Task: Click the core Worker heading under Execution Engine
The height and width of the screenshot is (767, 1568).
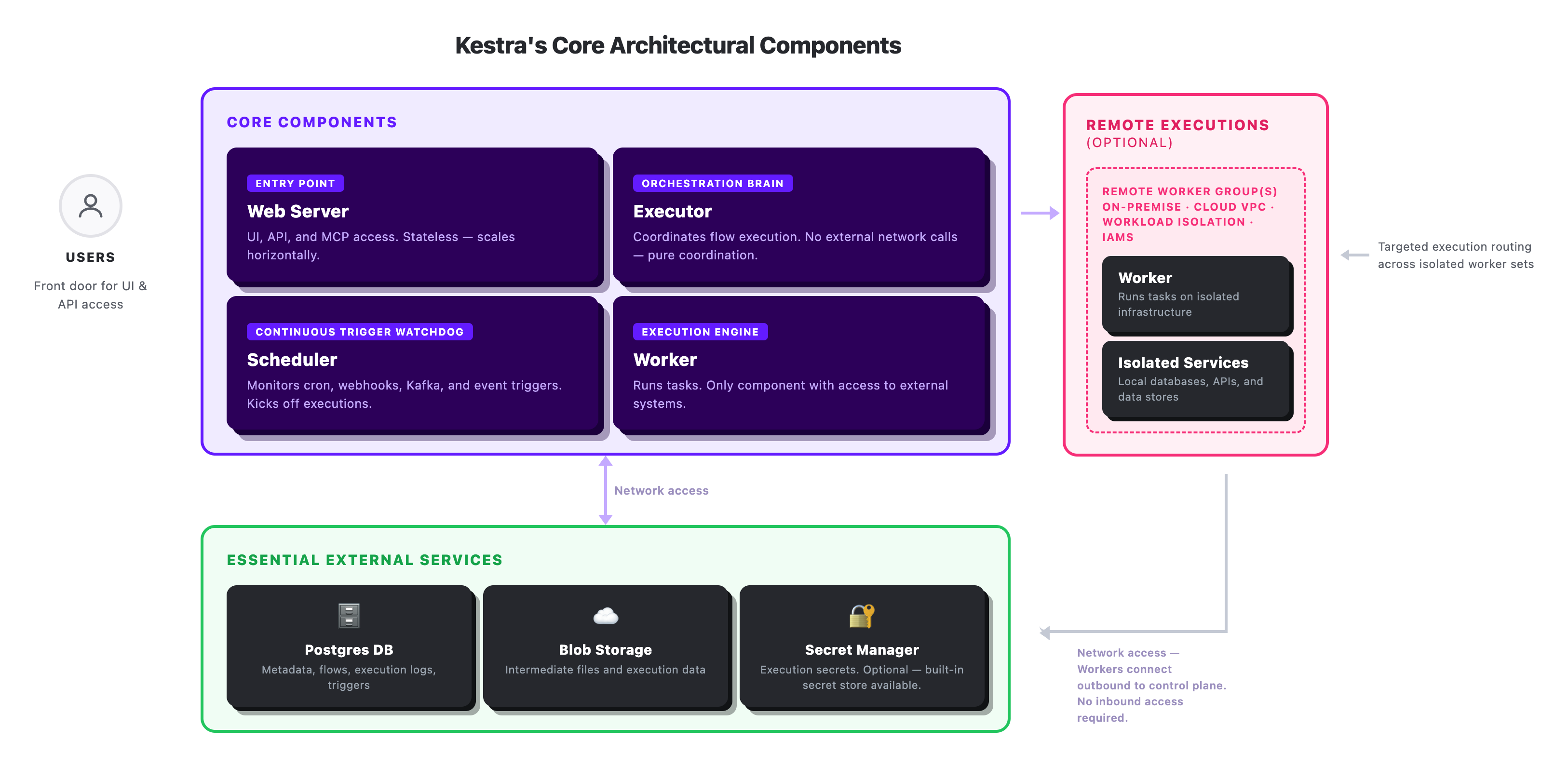Action: tap(665, 360)
